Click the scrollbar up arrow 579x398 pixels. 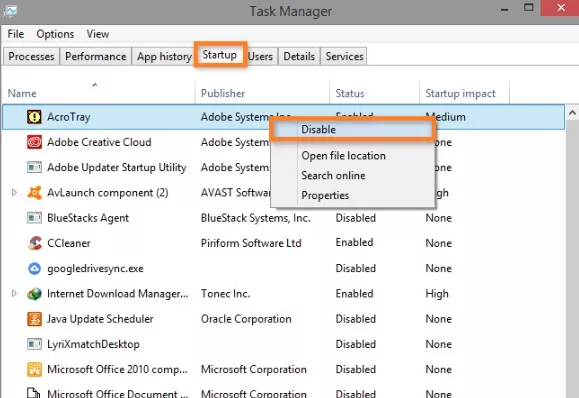(572, 113)
